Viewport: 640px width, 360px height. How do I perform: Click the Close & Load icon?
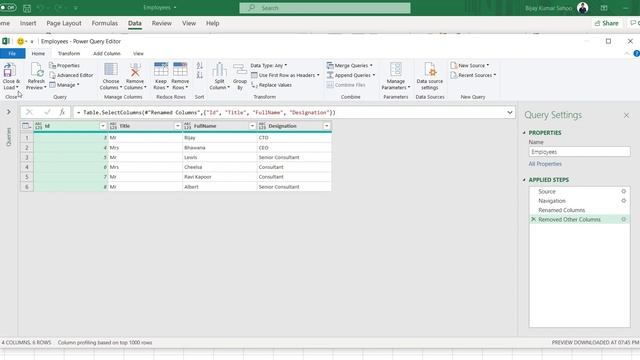coord(10,70)
